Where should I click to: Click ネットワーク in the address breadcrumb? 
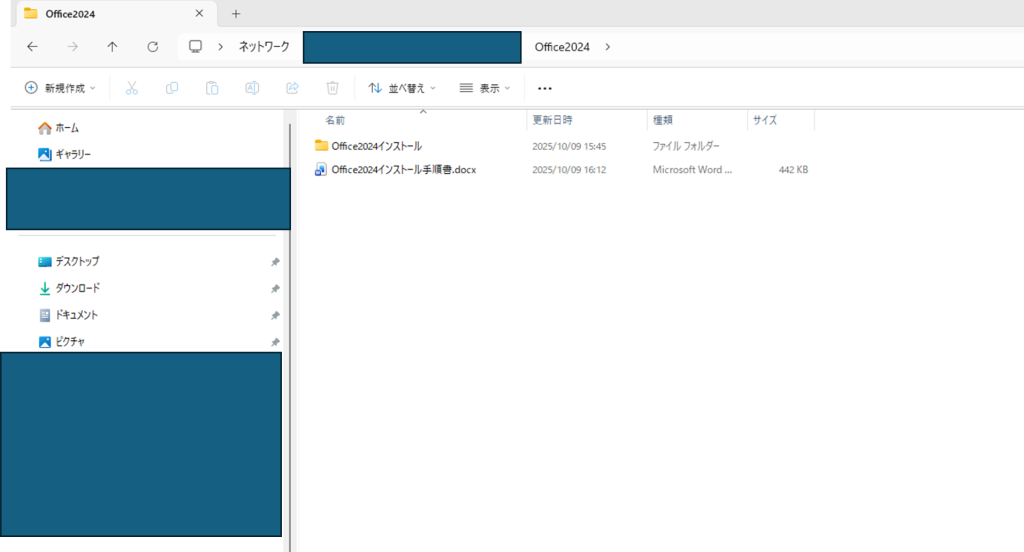coord(262,47)
